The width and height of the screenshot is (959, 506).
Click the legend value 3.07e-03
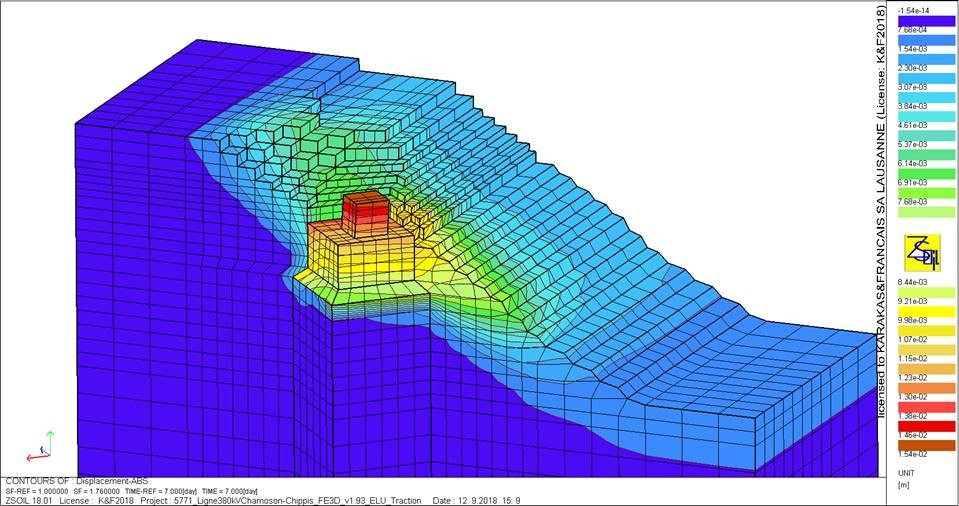913,87
